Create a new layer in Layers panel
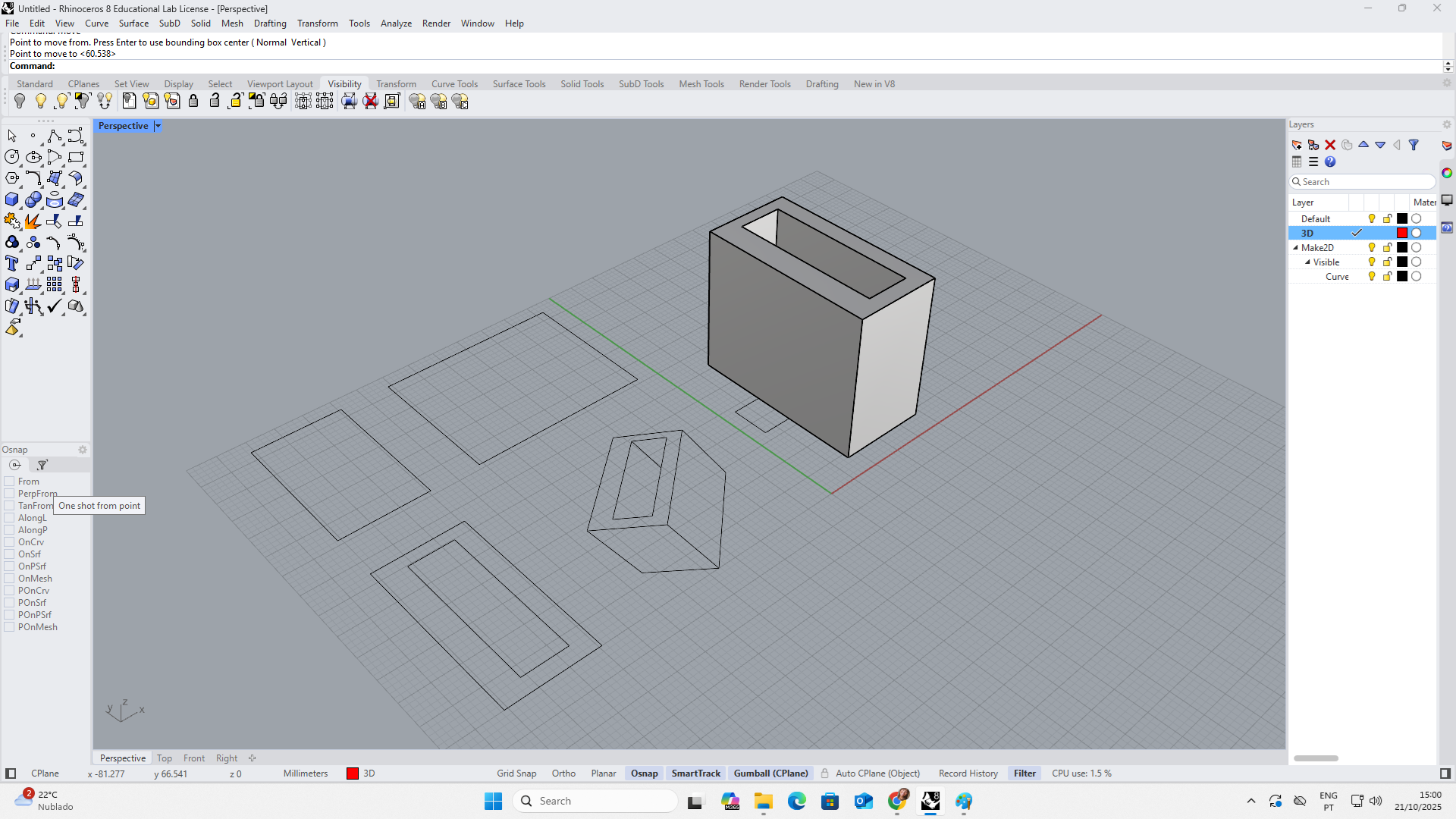The height and width of the screenshot is (819, 1456). click(x=1297, y=145)
